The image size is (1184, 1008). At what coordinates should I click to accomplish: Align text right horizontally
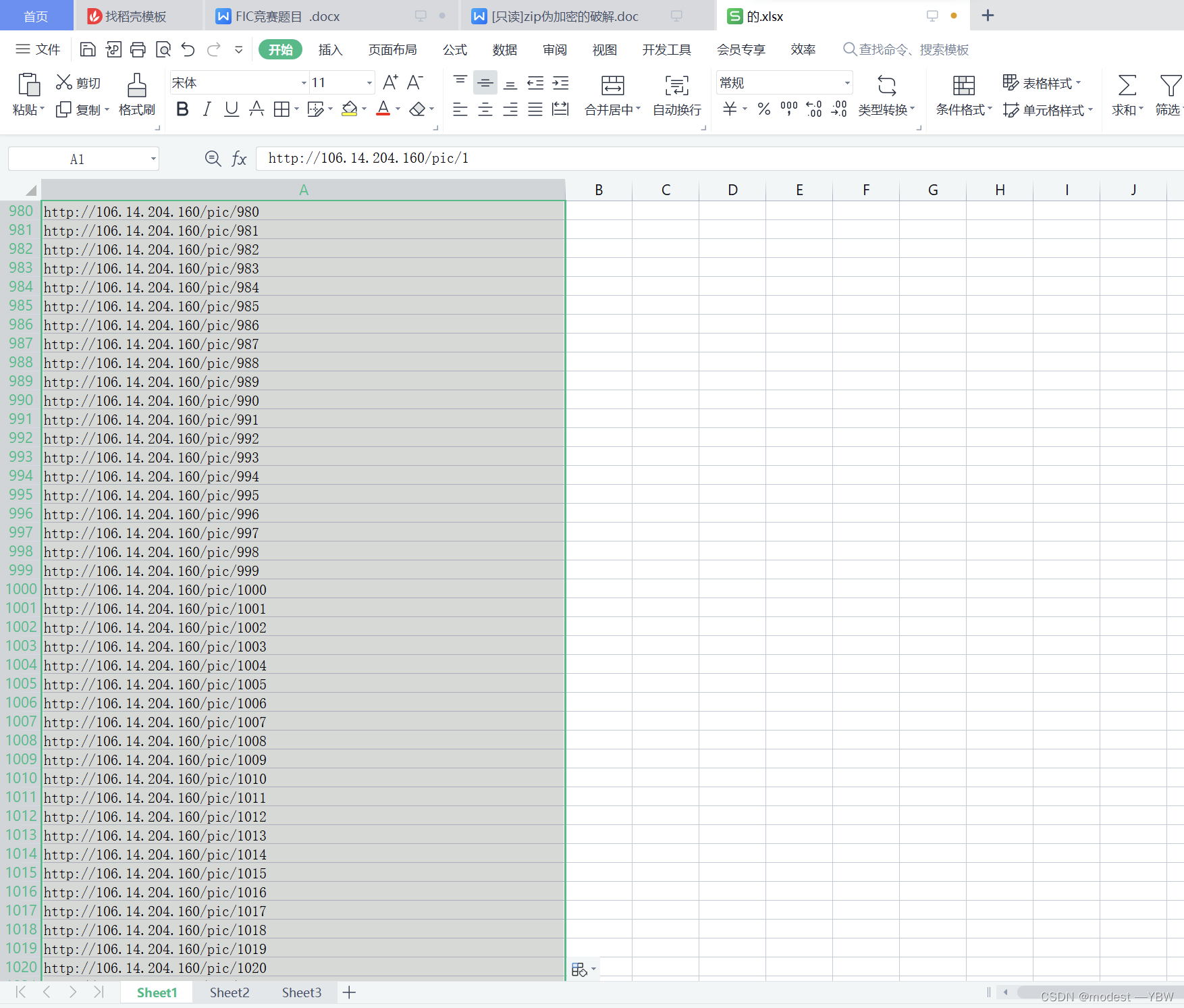point(510,109)
